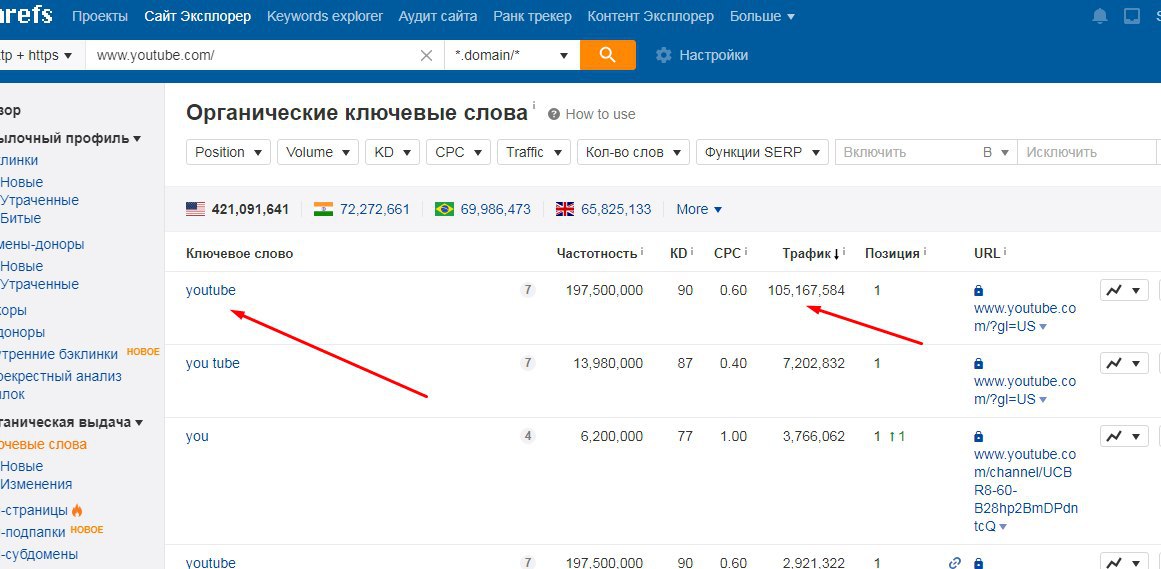This screenshot has width=1161, height=569.
Task: Open the Keywords explorer menu item
Action: click(x=325, y=16)
